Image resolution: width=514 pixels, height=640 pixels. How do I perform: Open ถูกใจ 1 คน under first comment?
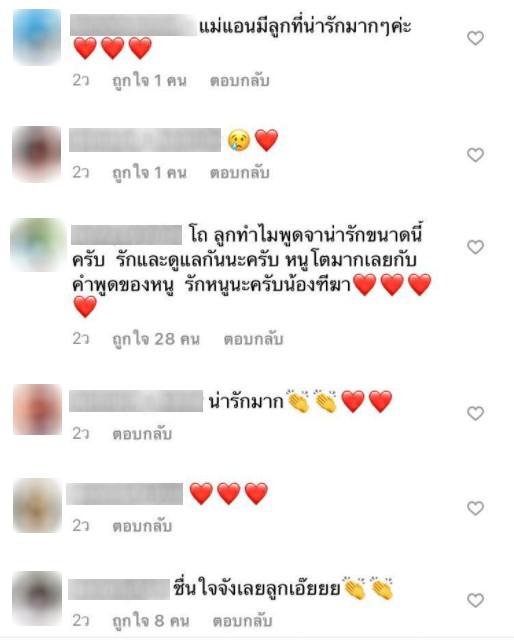click(149, 81)
